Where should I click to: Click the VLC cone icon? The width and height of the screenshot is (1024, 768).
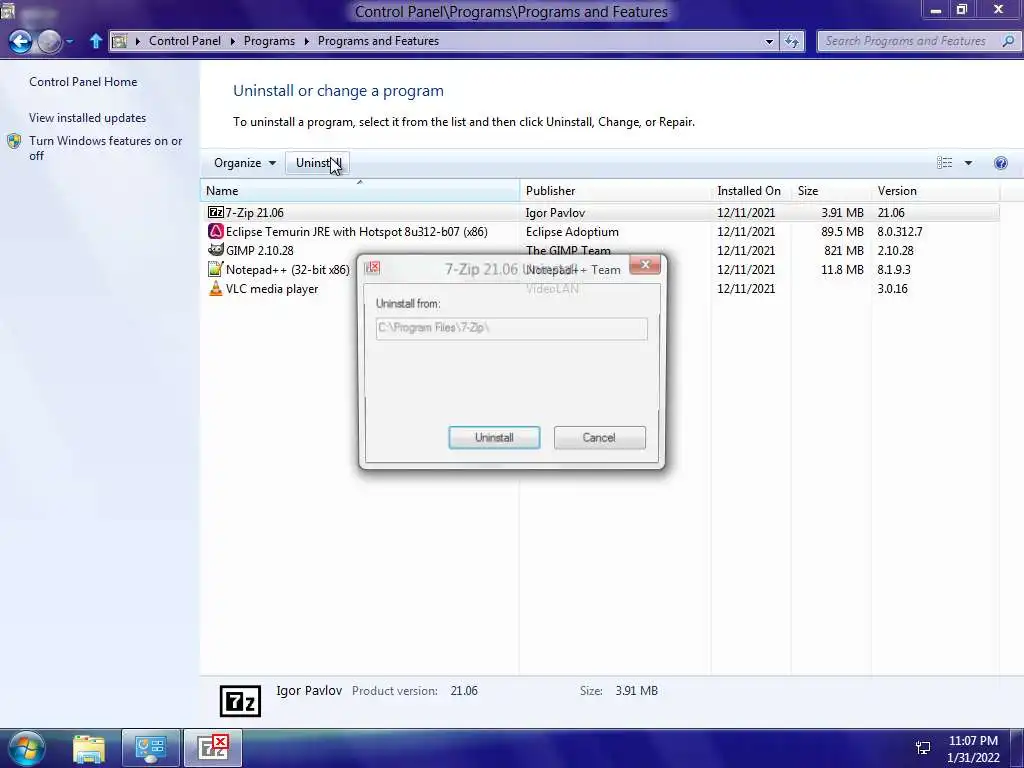216,288
